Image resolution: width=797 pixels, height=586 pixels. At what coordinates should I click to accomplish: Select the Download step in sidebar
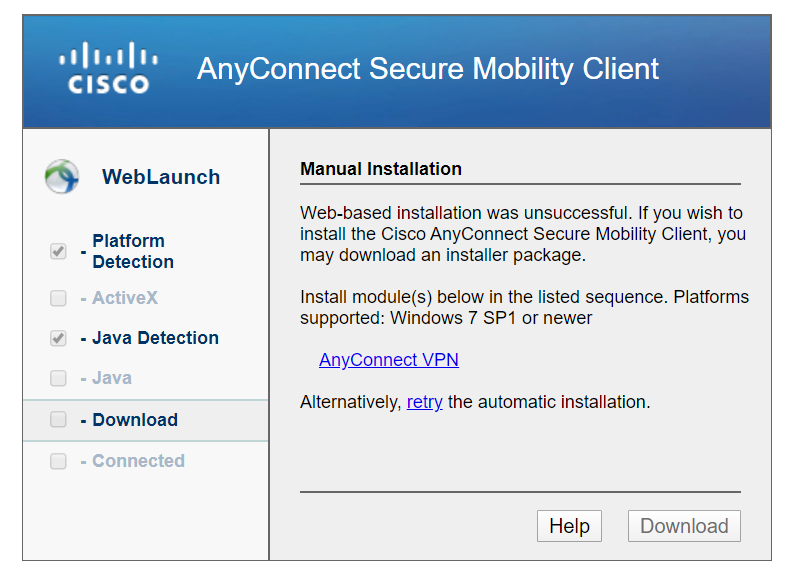click(x=146, y=420)
